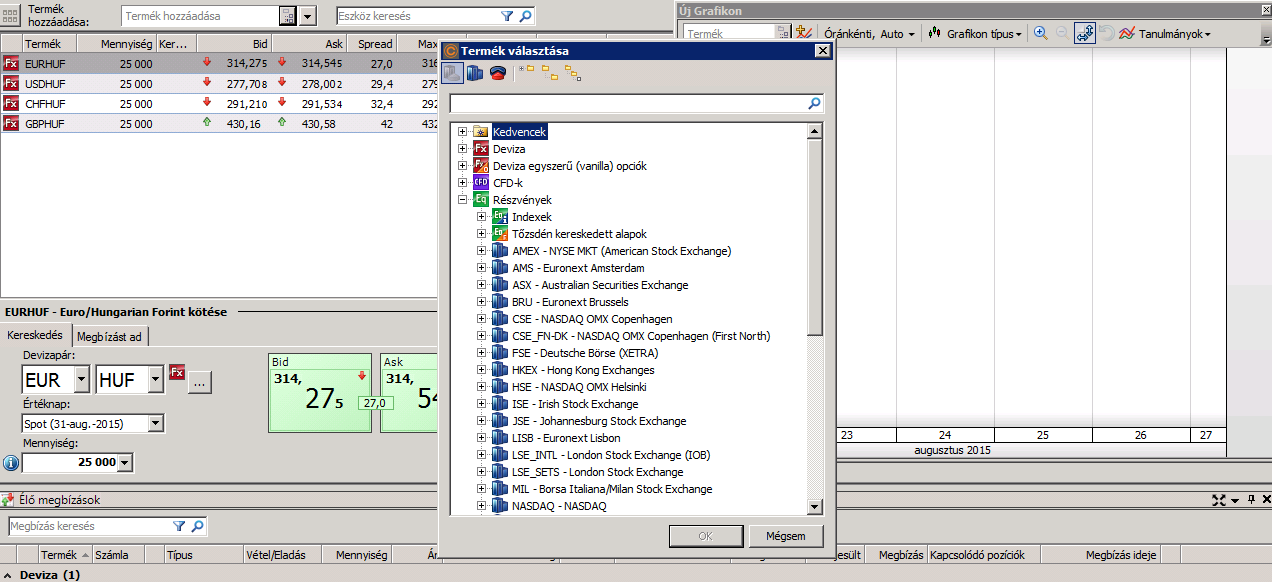Click the disabled OK button in product dialog
Viewport: 1272px width, 582px height.
(705, 536)
